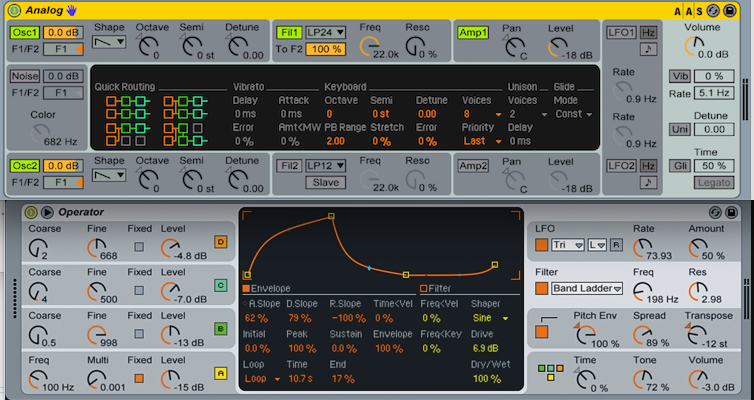Switch display to Filter tab
Viewport: 754px width, 400px height.
coord(434,288)
